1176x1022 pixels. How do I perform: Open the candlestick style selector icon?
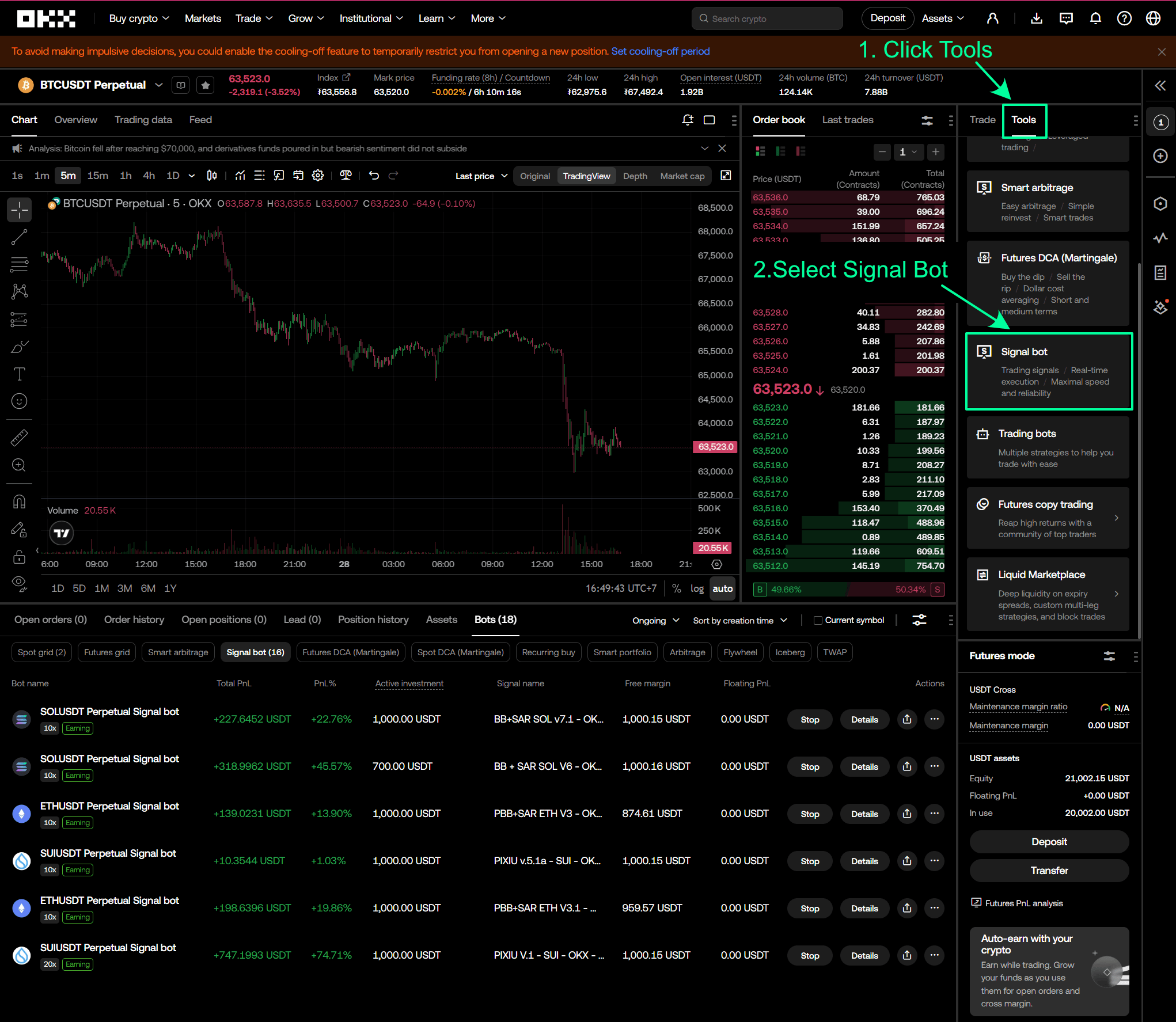[212, 176]
